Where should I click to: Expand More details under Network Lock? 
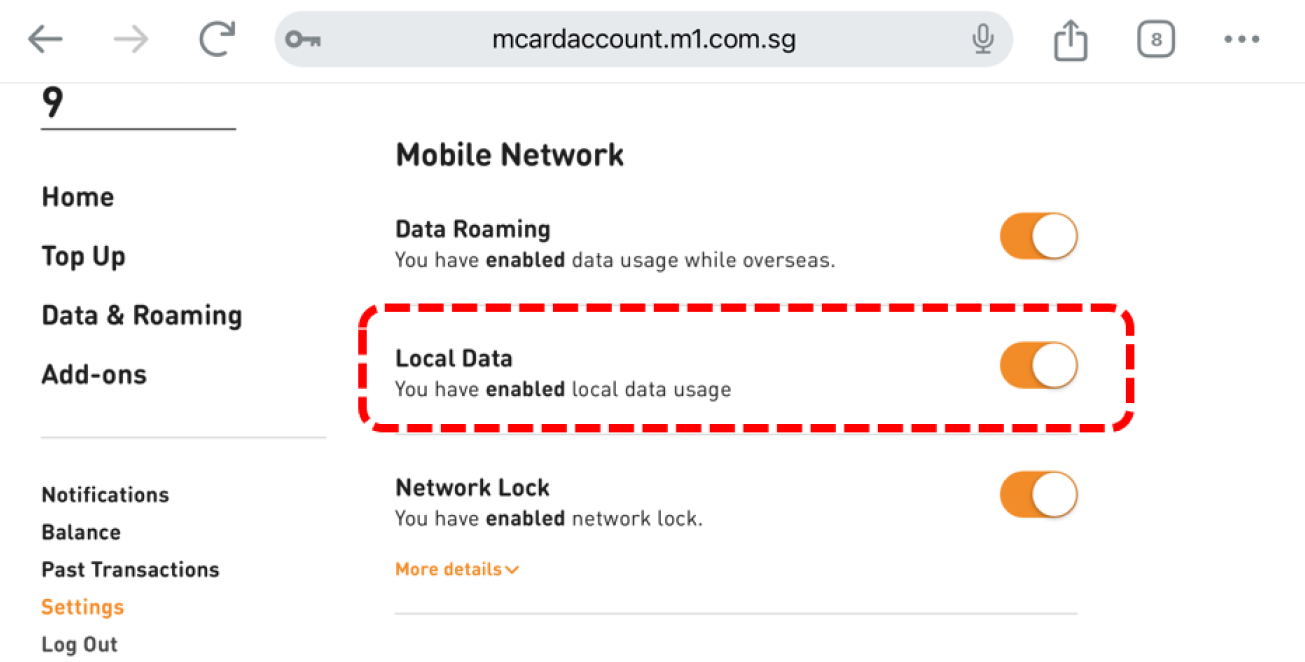[457, 569]
